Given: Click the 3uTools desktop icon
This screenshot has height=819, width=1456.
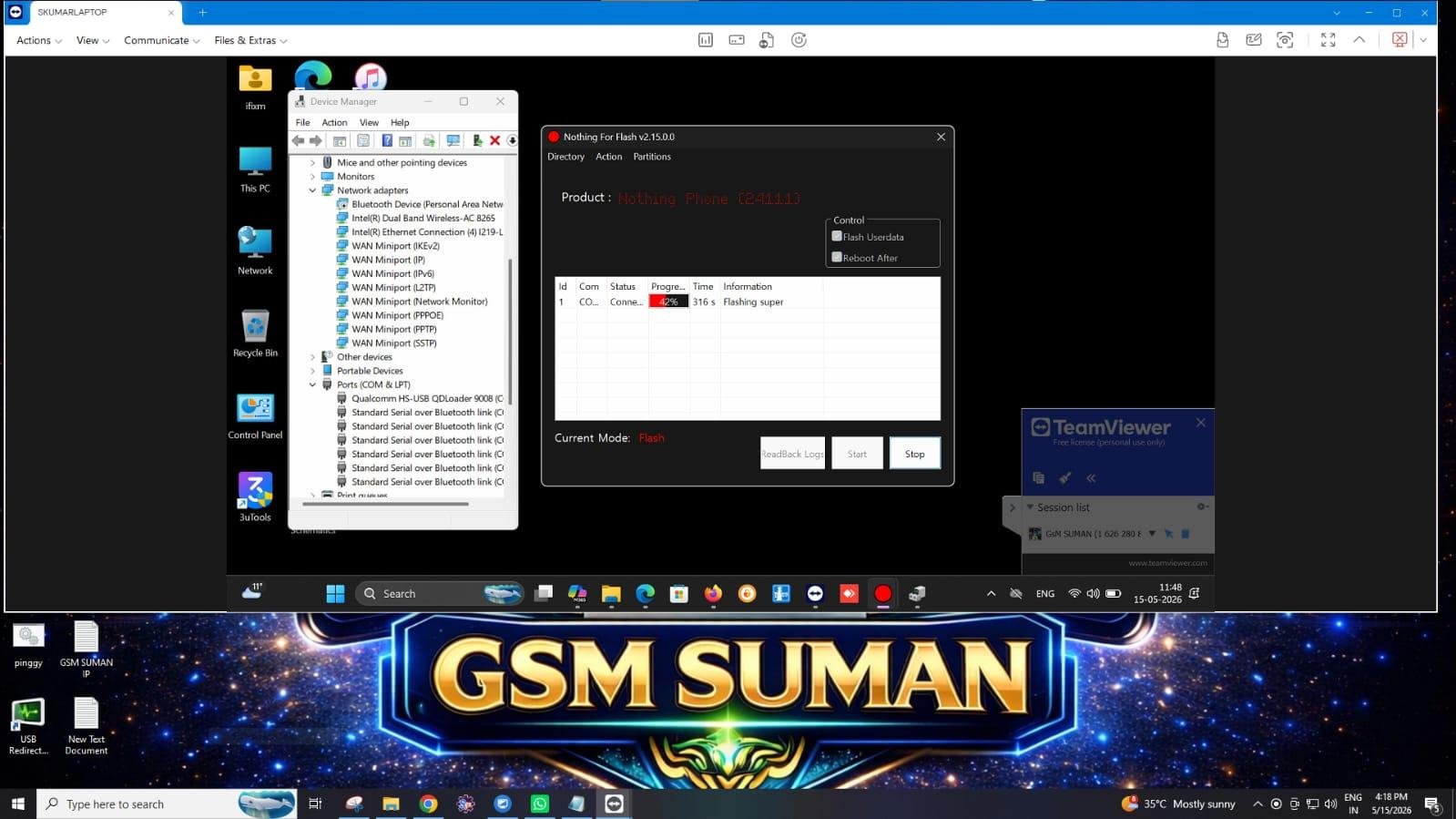Looking at the screenshot, I should pyautogui.click(x=255, y=497).
